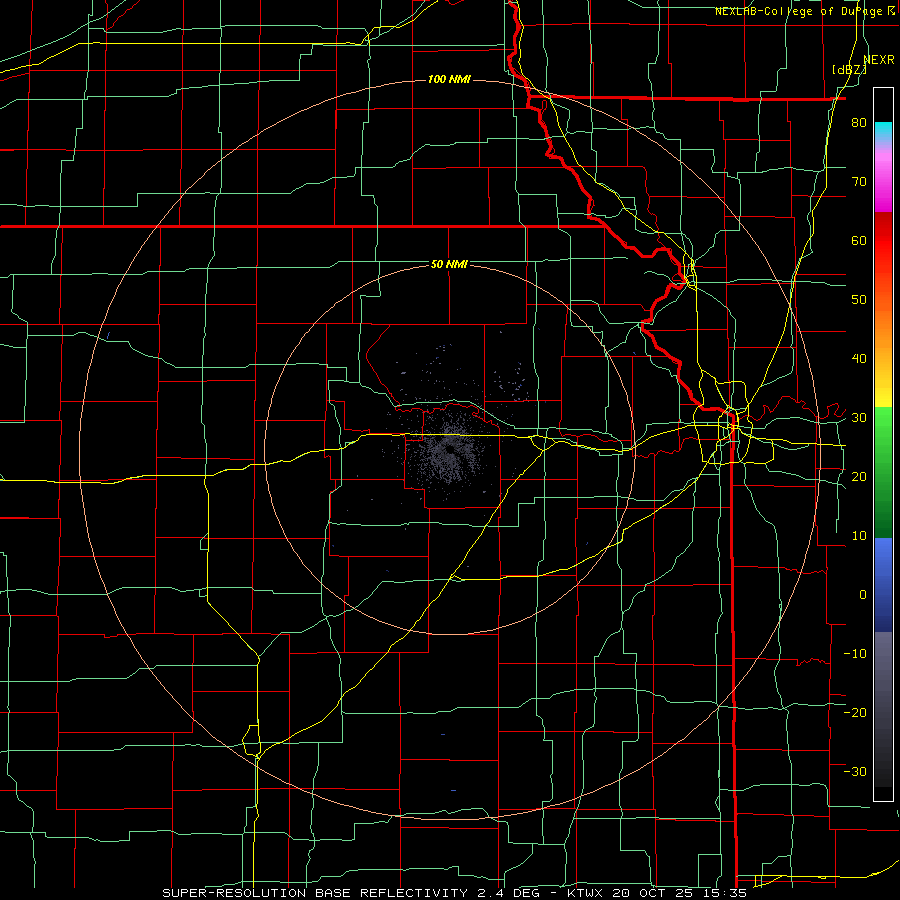900x900 pixels.
Task: Click the 0 tick label on scale
Action: 863,595
